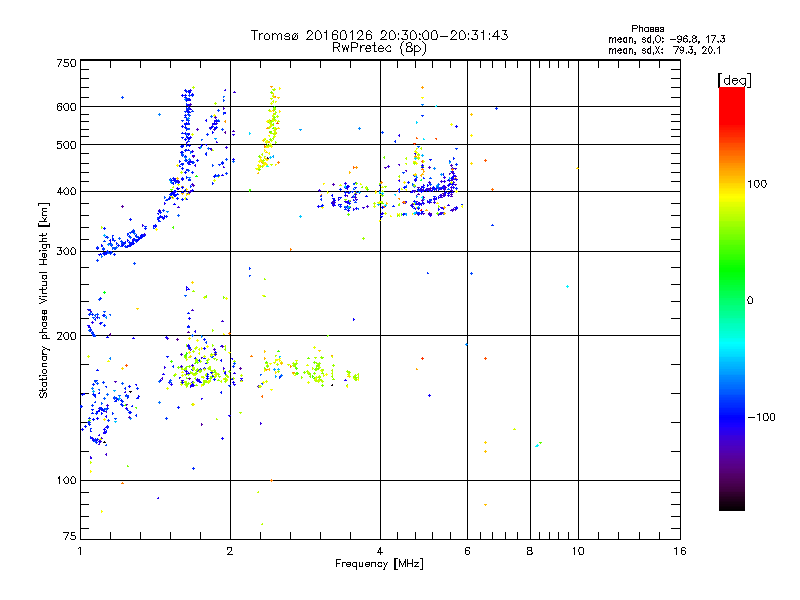Image resolution: width=800 pixels, height=600 pixels.
Task: Click the y-axis '750' tick label
Action: (x=66, y=63)
